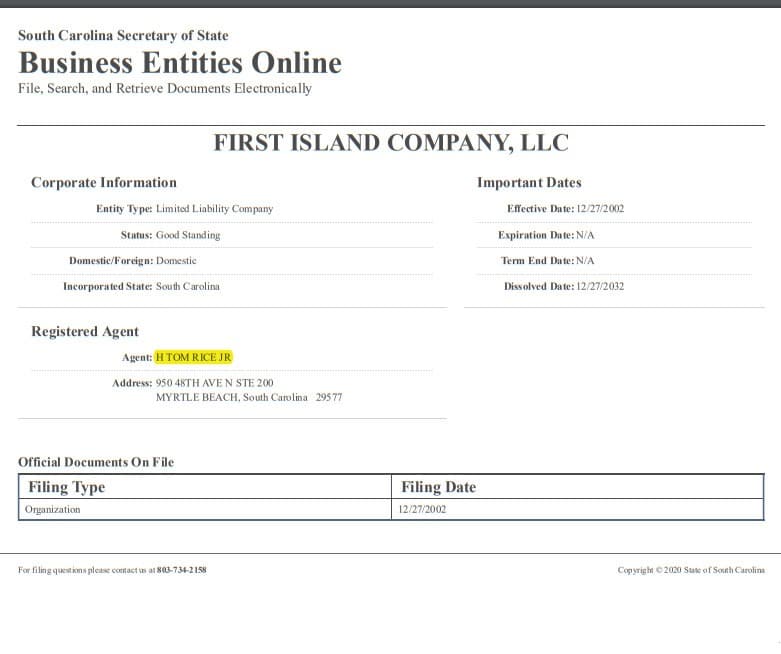Click the Good Standing status value
Viewport: 781px width, 654px height.
(188, 235)
